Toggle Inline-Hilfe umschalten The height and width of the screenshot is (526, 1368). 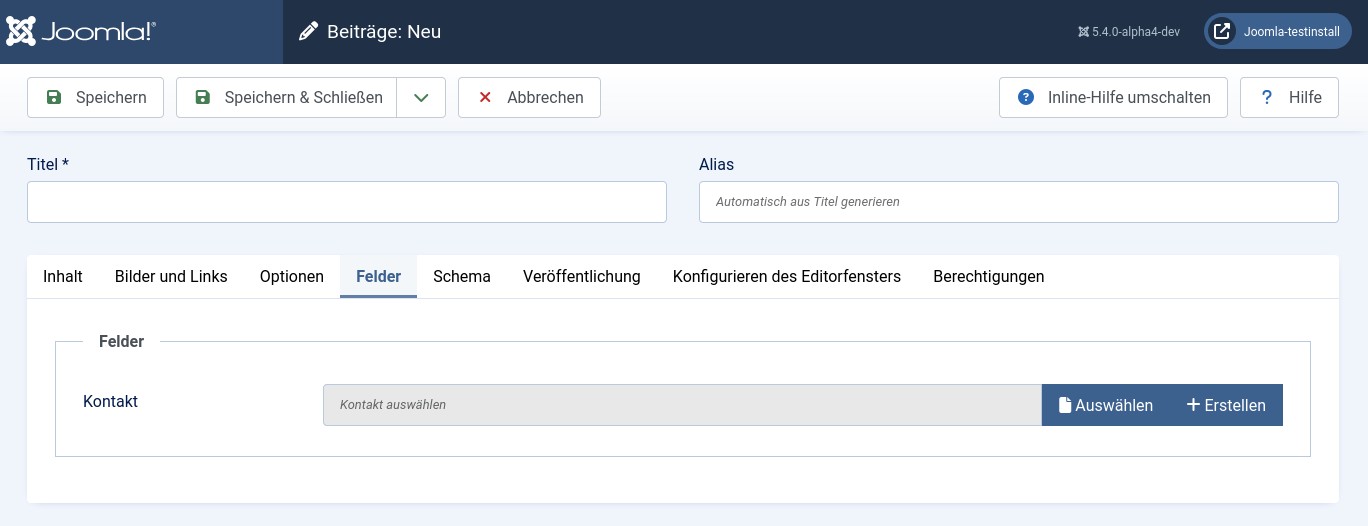[x=1113, y=98]
